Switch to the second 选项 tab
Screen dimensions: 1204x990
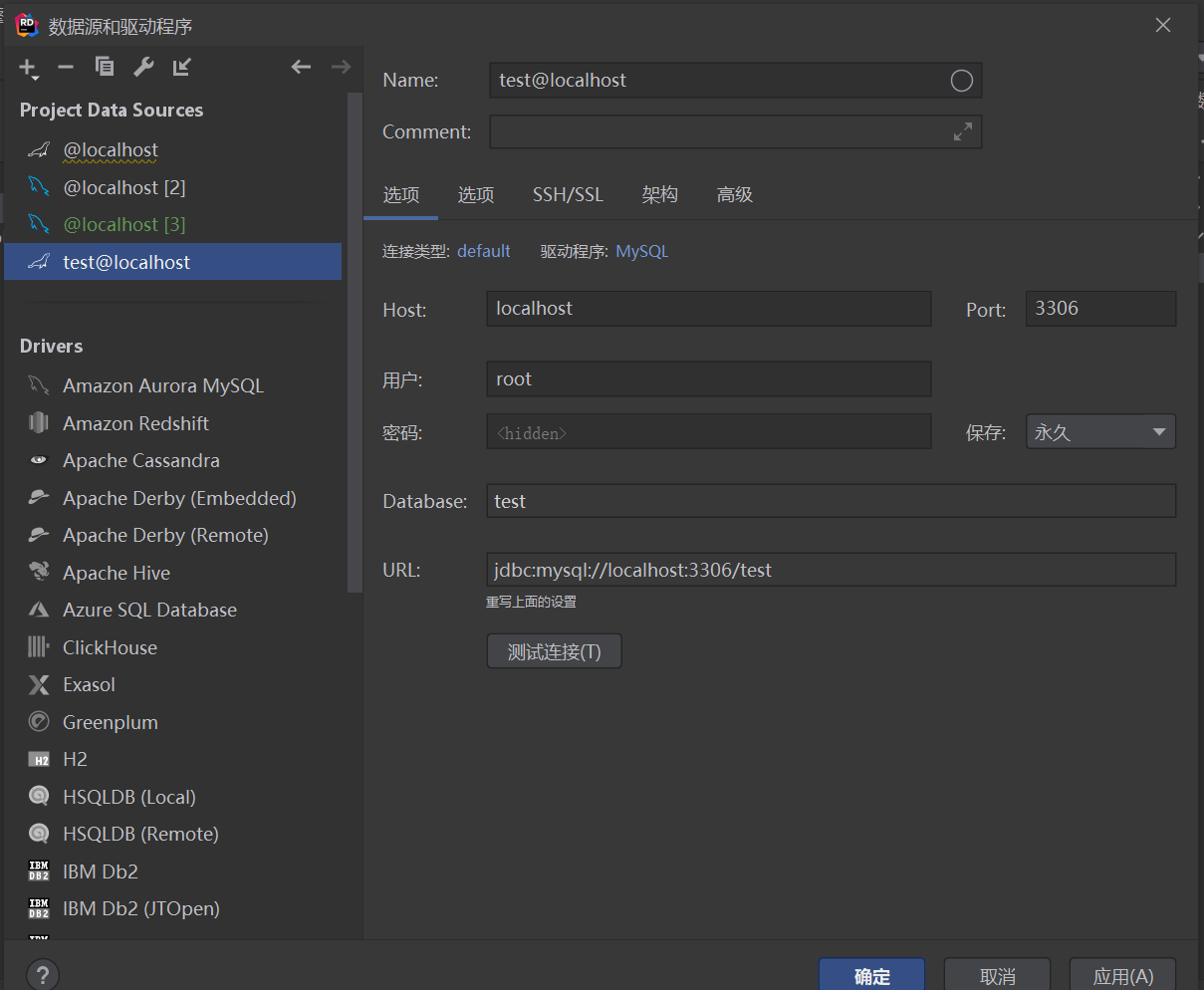(x=476, y=195)
